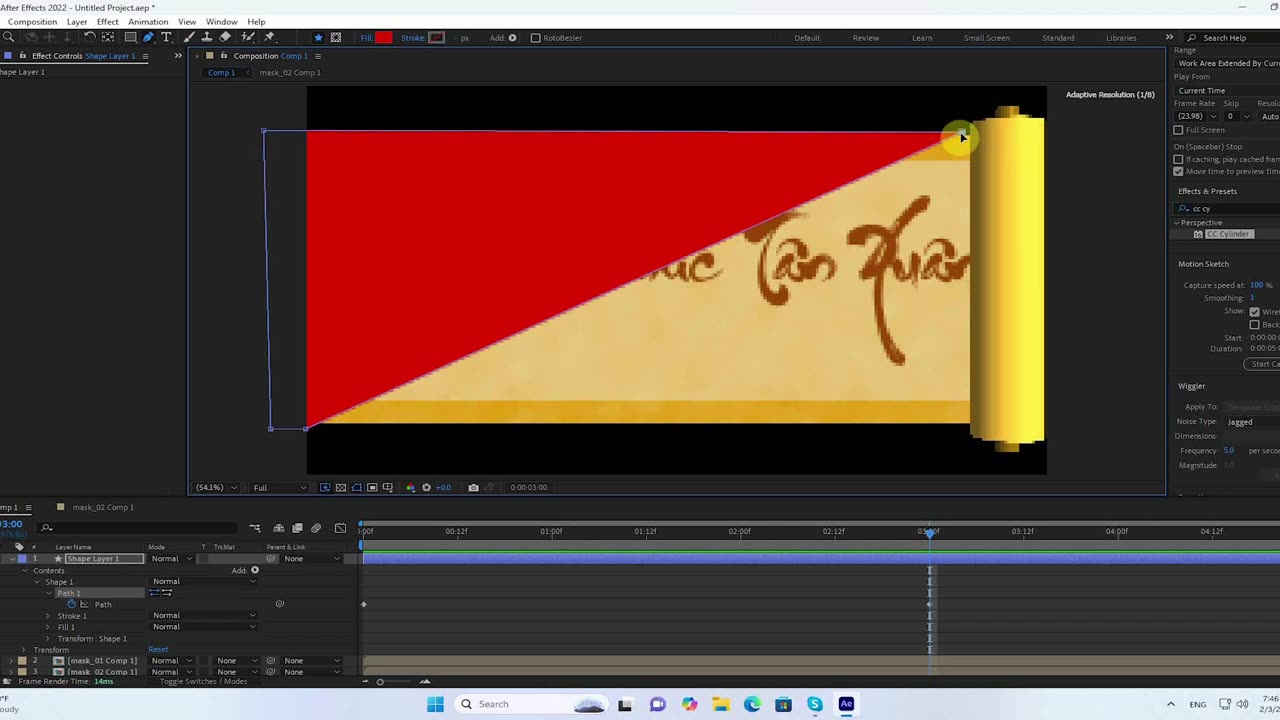Select the Rotation tool

tap(89, 37)
